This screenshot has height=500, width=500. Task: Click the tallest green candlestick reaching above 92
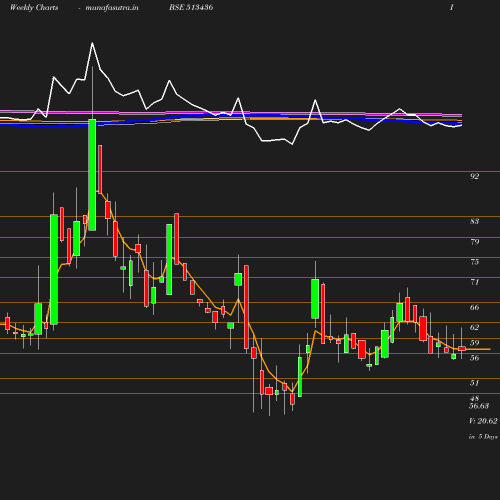pyautogui.click(x=92, y=175)
